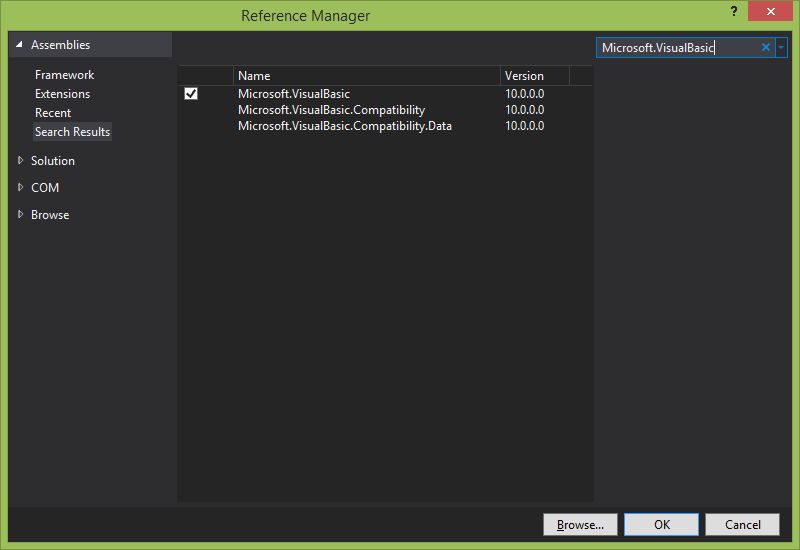Select Microsoft.VisualBasic.Compatibility row
The width and height of the screenshot is (800, 550).
coord(385,110)
